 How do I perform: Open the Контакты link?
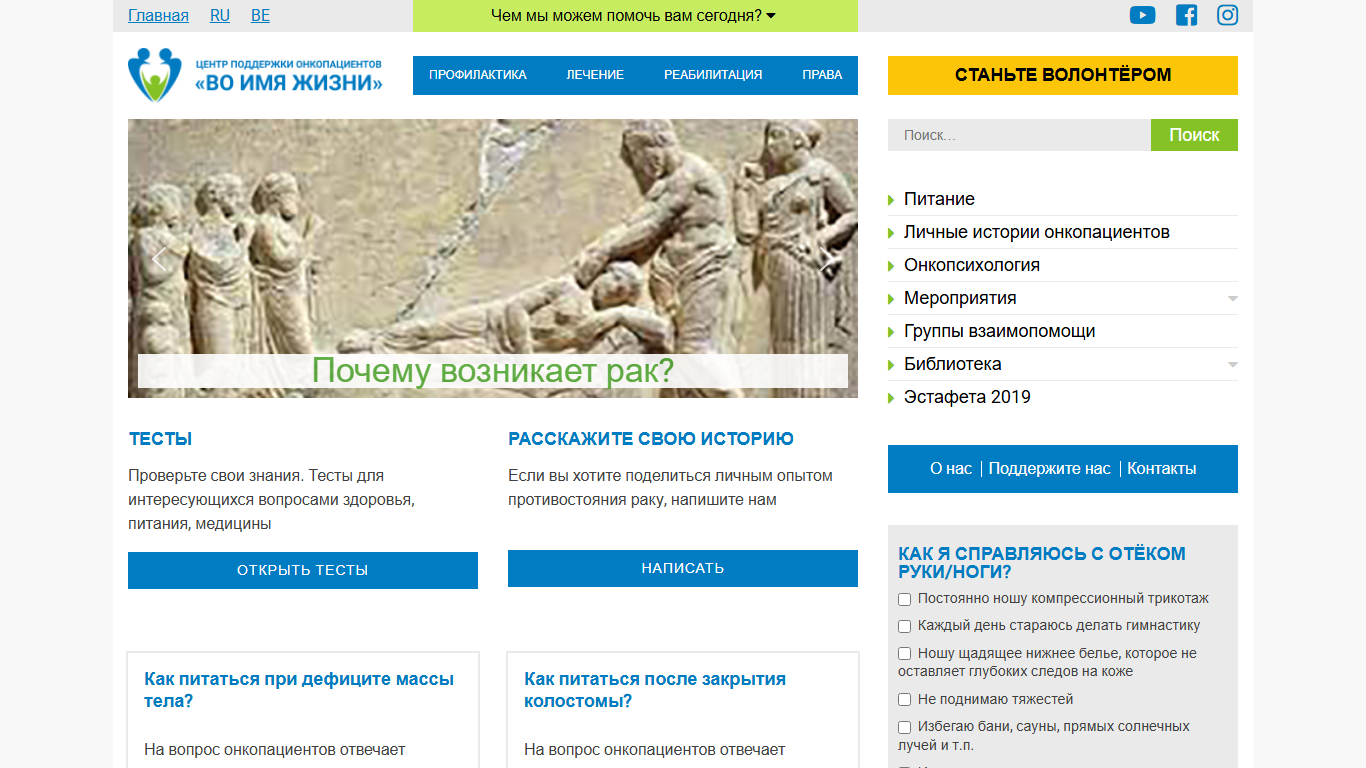click(1161, 469)
